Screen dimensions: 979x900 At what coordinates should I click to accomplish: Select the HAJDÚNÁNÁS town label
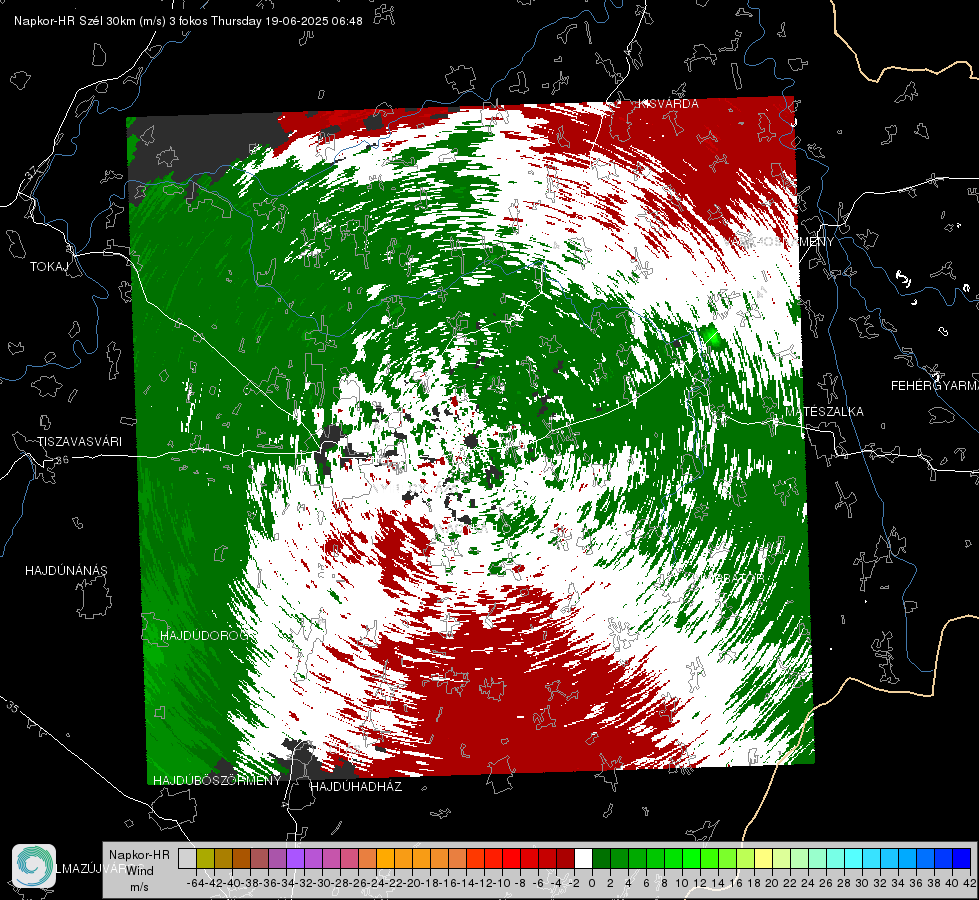tap(66, 571)
